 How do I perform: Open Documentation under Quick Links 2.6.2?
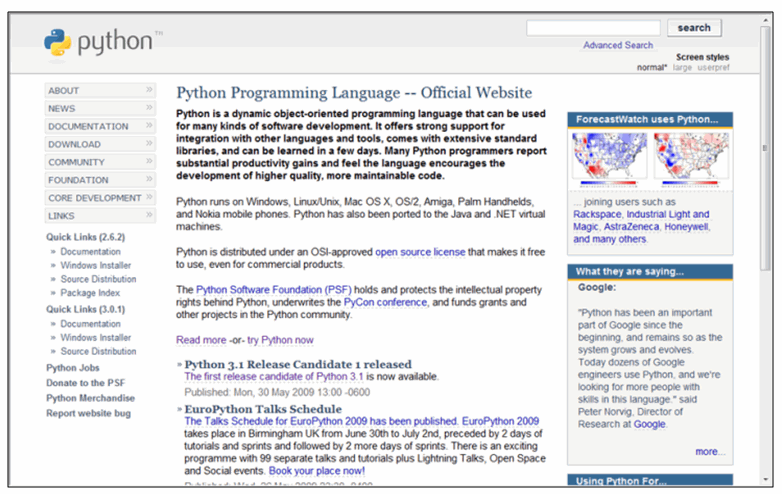[x=90, y=252]
